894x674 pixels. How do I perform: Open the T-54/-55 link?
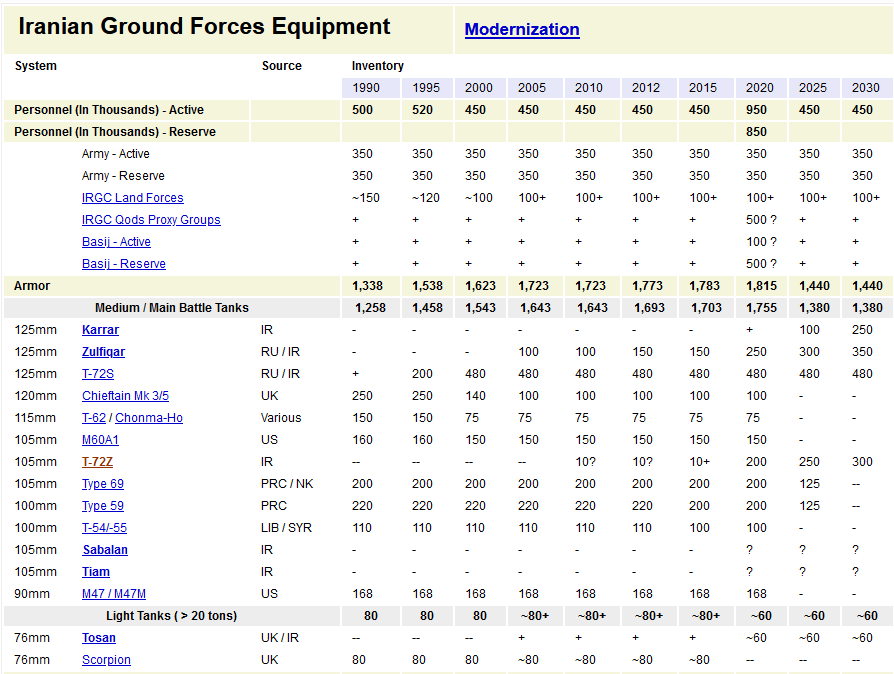tap(104, 528)
